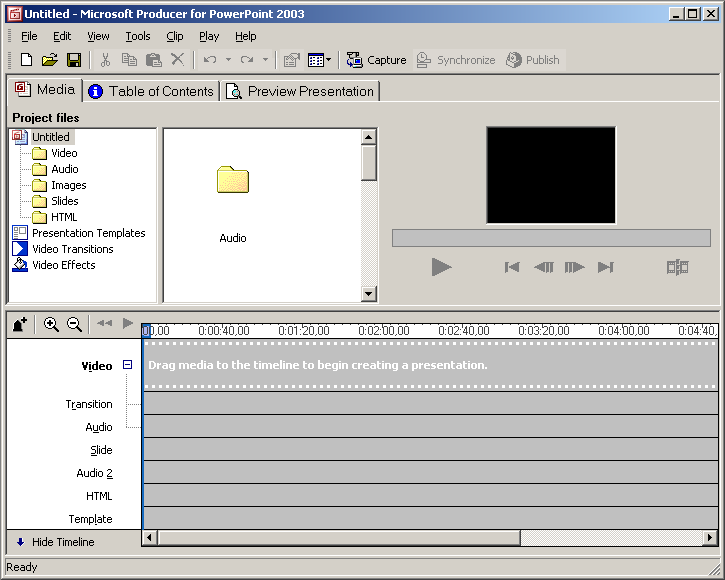Click the Split clip icon
The height and width of the screenshot is (580, 725).
coord(677,267)
